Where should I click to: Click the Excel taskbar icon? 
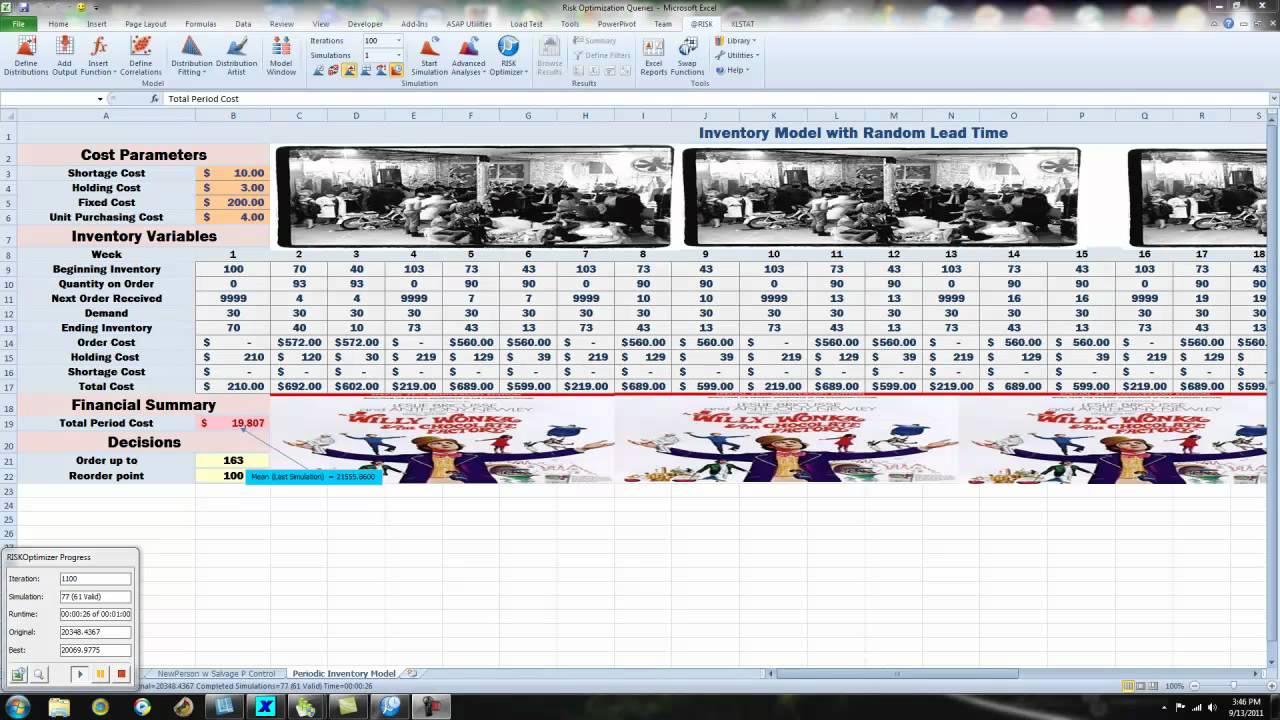point(265,707)
